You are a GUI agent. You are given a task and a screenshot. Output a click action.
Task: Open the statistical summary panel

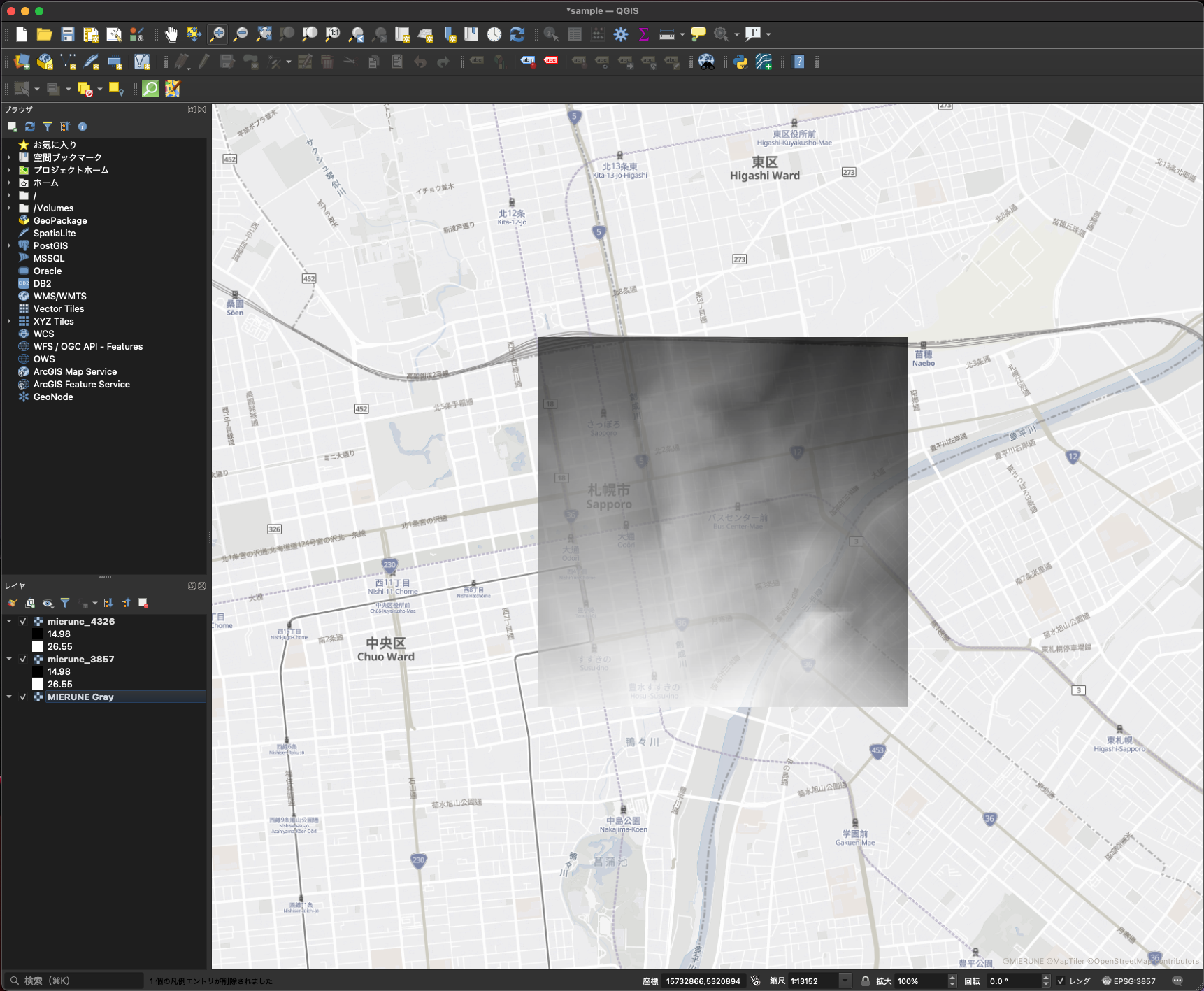tap(643, 34)
